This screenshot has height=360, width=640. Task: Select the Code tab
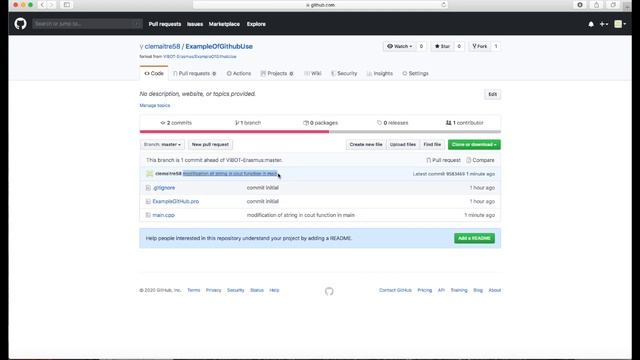(154, 73)
